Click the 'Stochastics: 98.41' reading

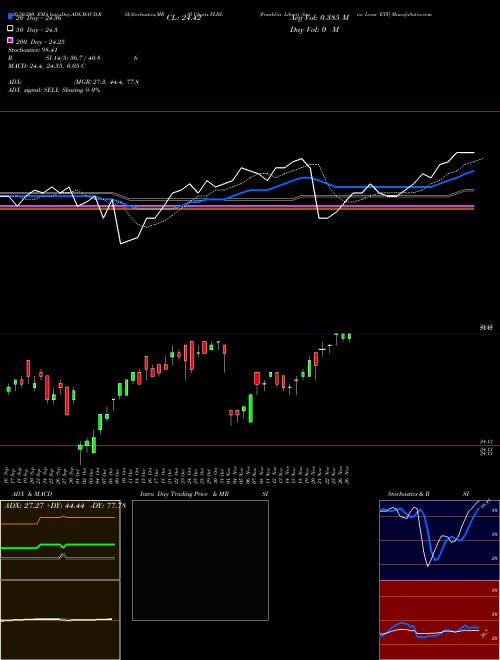click(32, 50)
